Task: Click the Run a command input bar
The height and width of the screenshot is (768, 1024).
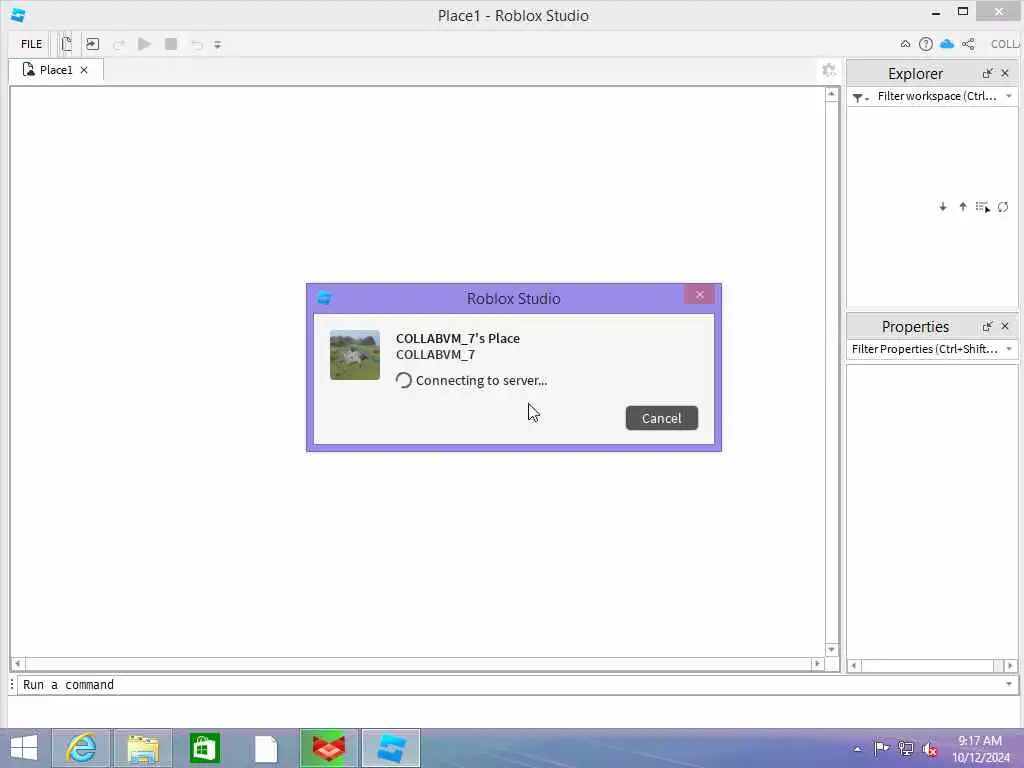Action: (x=513, y=684)
